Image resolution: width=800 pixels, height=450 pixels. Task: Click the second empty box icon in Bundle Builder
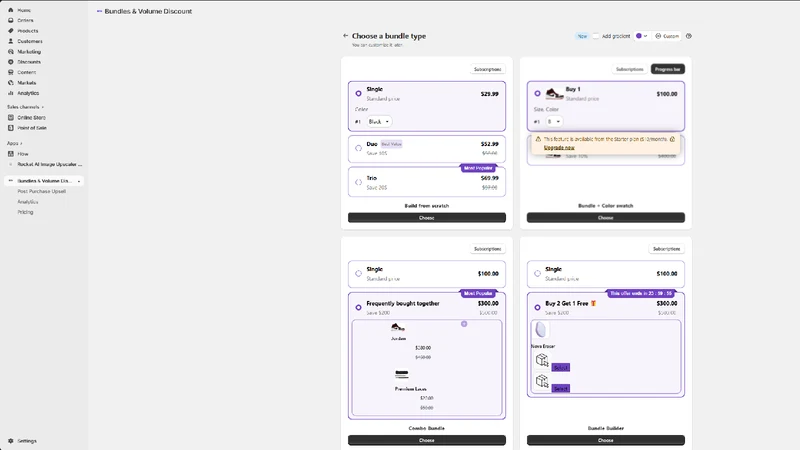(542, 381)
